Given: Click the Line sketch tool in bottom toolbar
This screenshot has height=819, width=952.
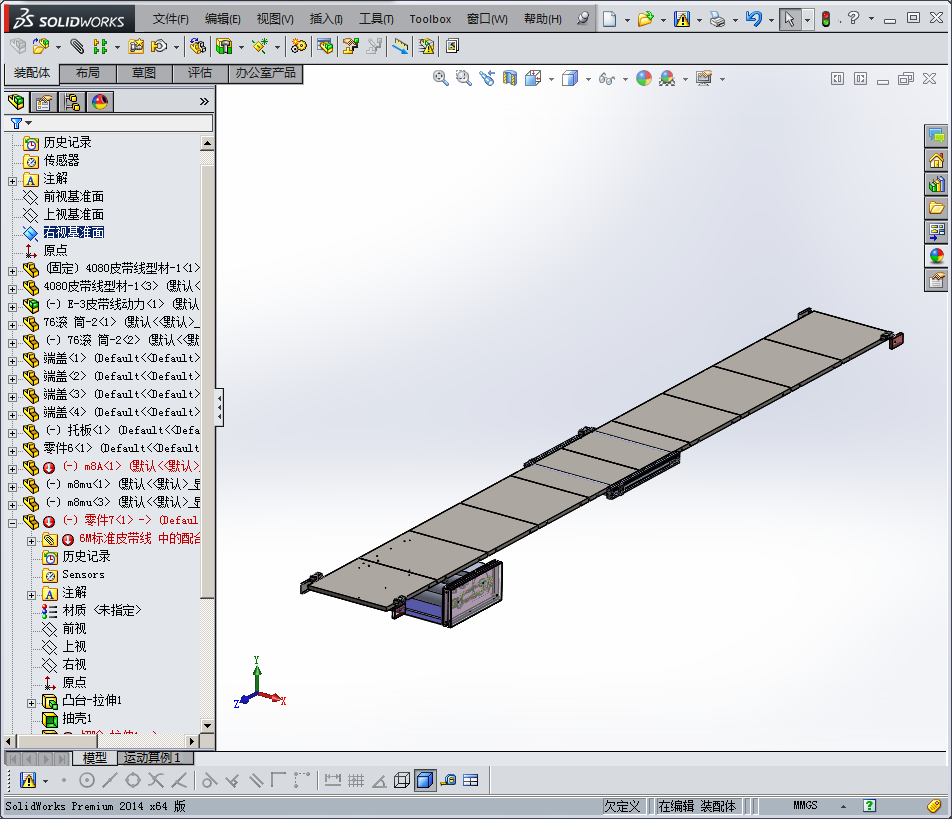Looking at the screenshot, I should click(110, 780).
